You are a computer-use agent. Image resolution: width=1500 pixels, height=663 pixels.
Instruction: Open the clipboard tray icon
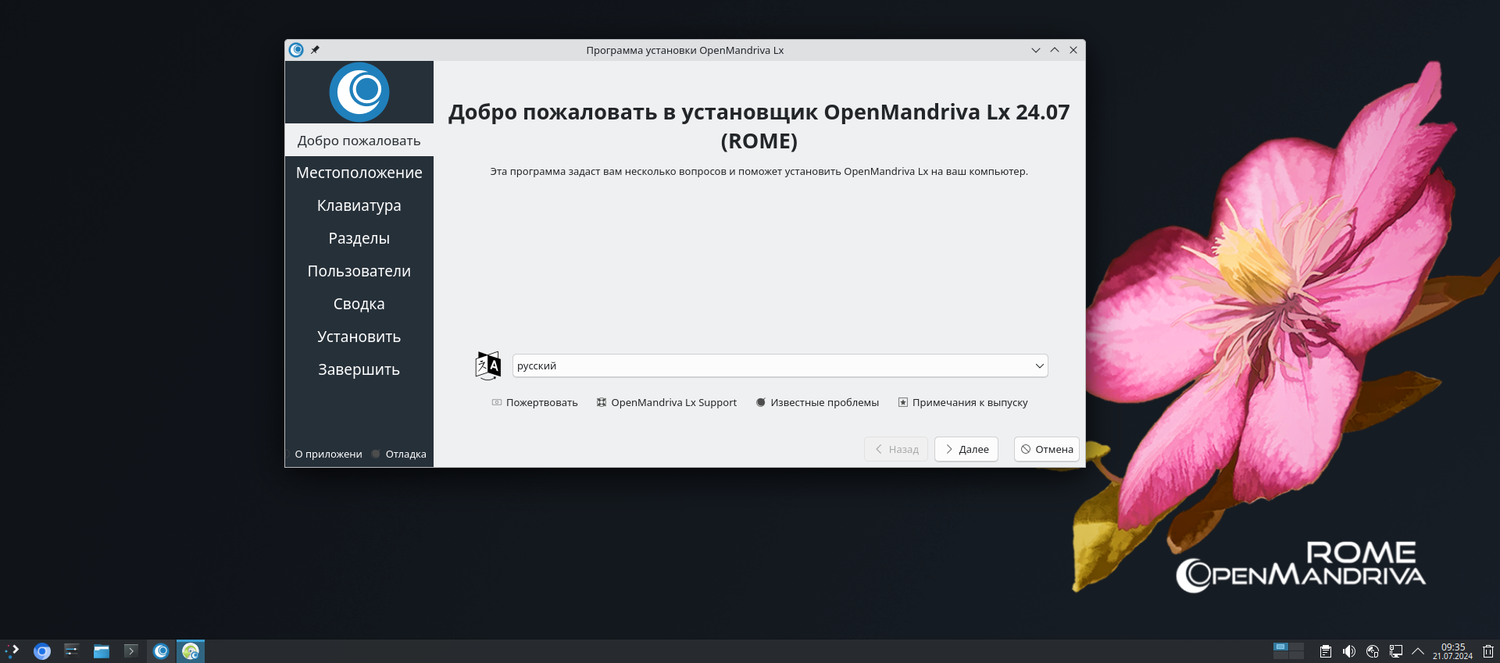[x=1325, y=651]
